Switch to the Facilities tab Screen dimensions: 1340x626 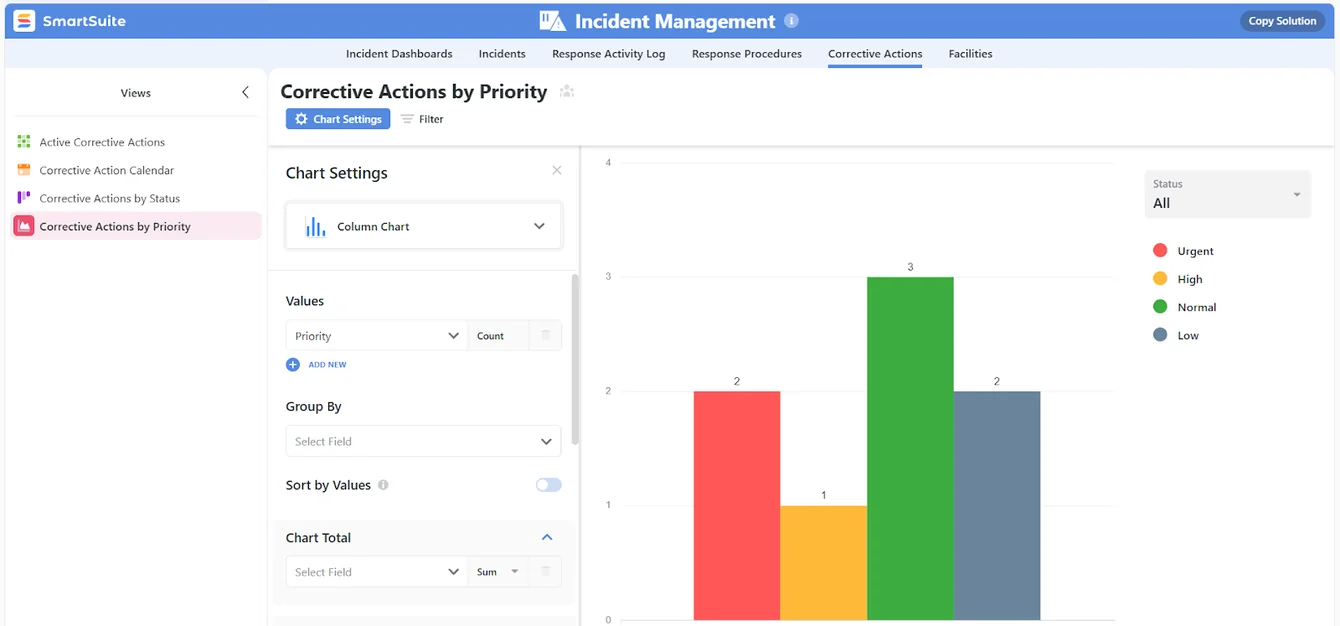click(971, 54)
